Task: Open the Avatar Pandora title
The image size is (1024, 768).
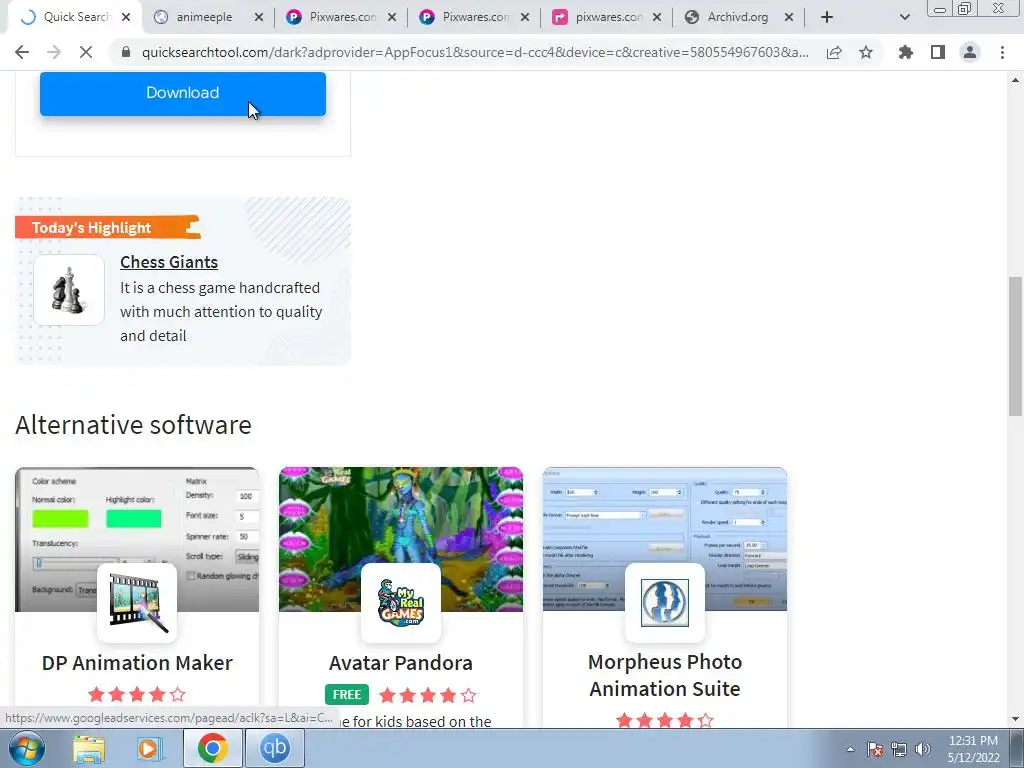Action: [x=401, y=663]
